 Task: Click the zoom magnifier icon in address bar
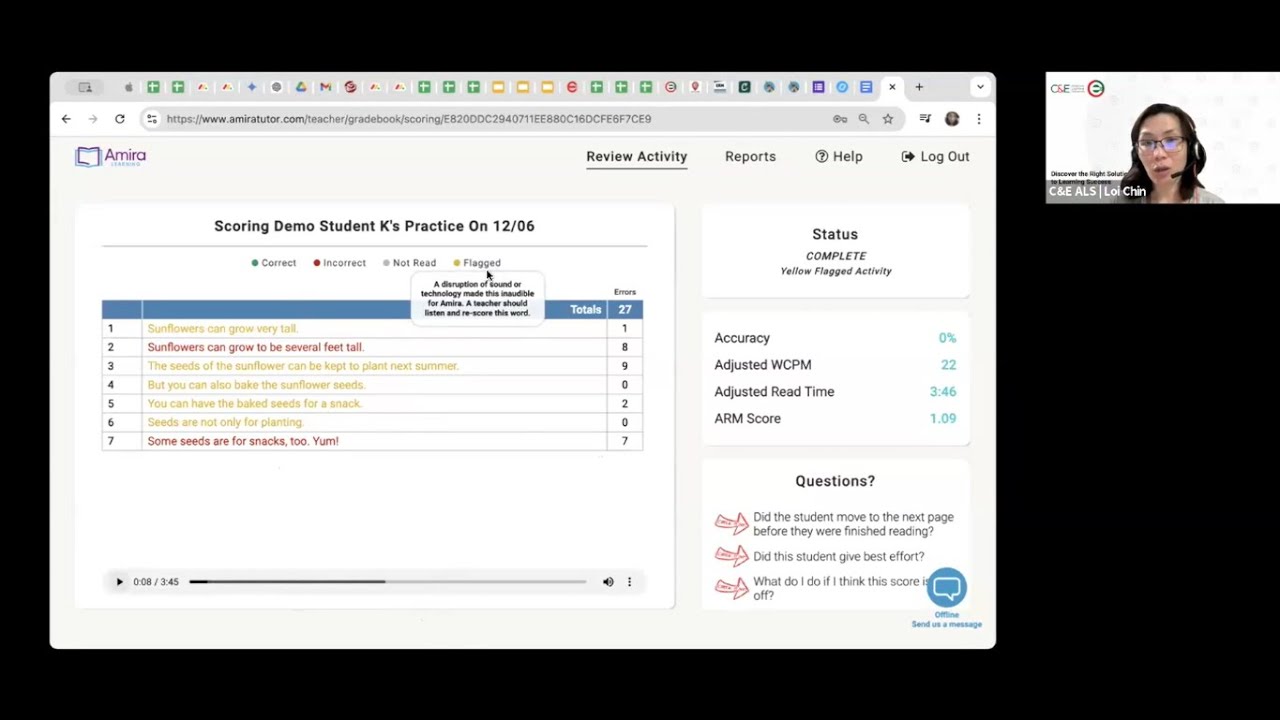click(x=863, y=119)
